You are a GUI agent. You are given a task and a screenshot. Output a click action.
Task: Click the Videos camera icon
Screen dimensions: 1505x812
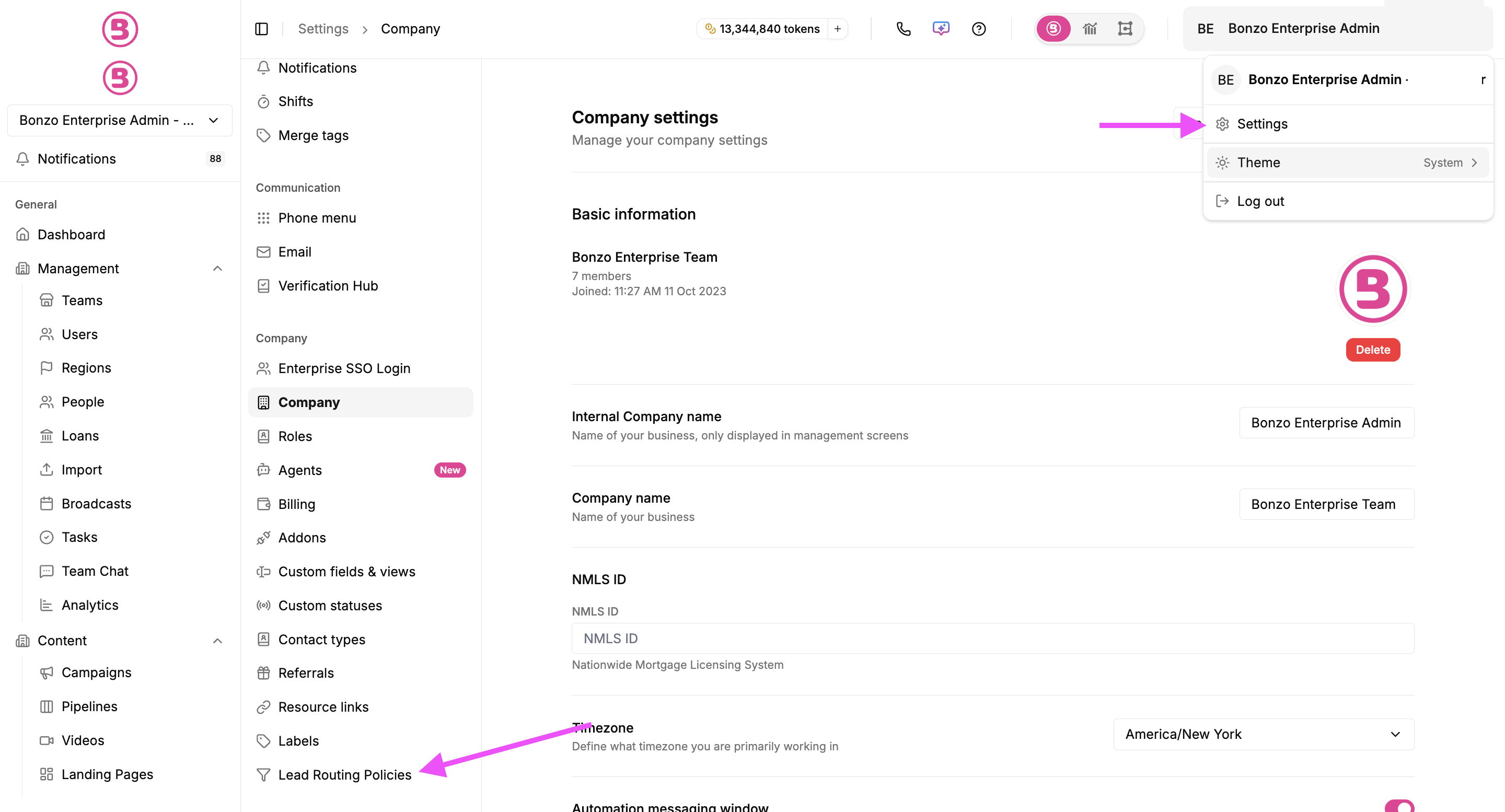tap(47, 741)
